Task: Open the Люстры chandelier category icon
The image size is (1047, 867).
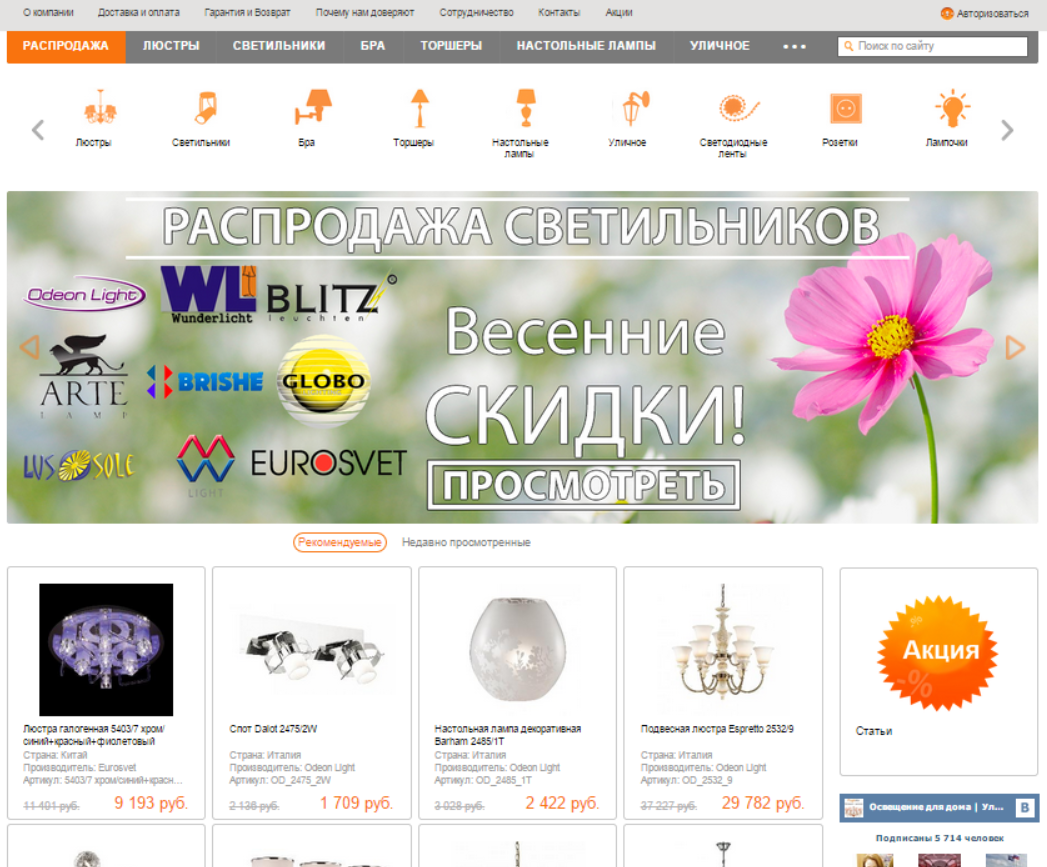Action: [99, 108]
